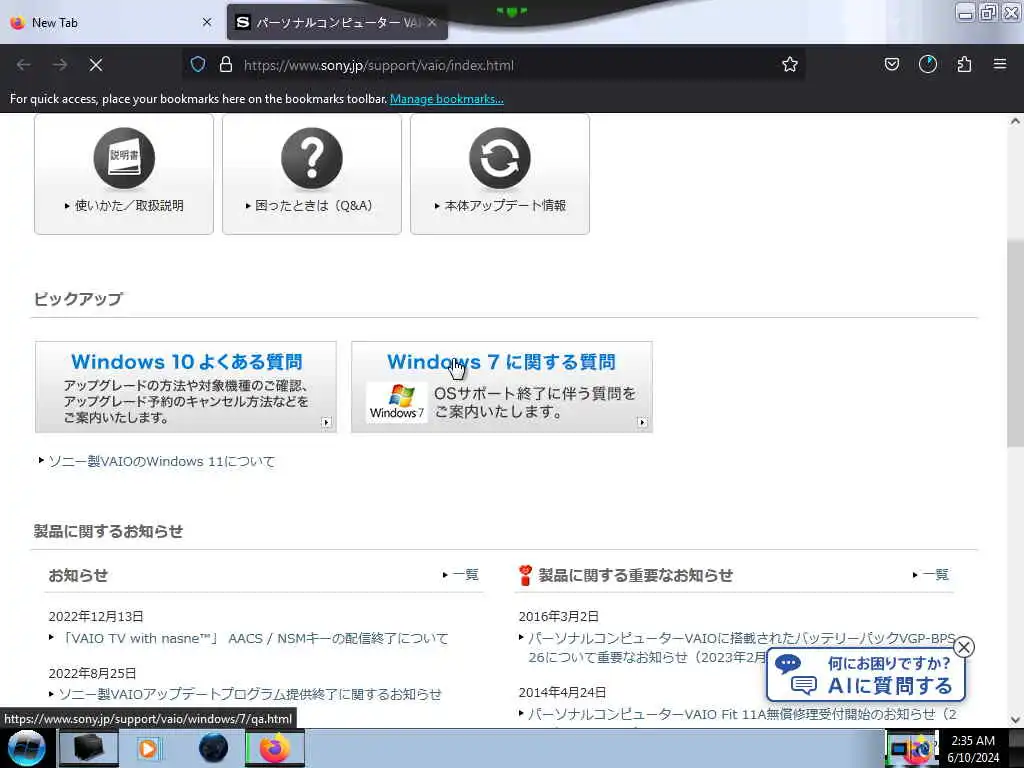Click the scrollbar down arrow
1024x768 pixels.
click(1015, 720)
